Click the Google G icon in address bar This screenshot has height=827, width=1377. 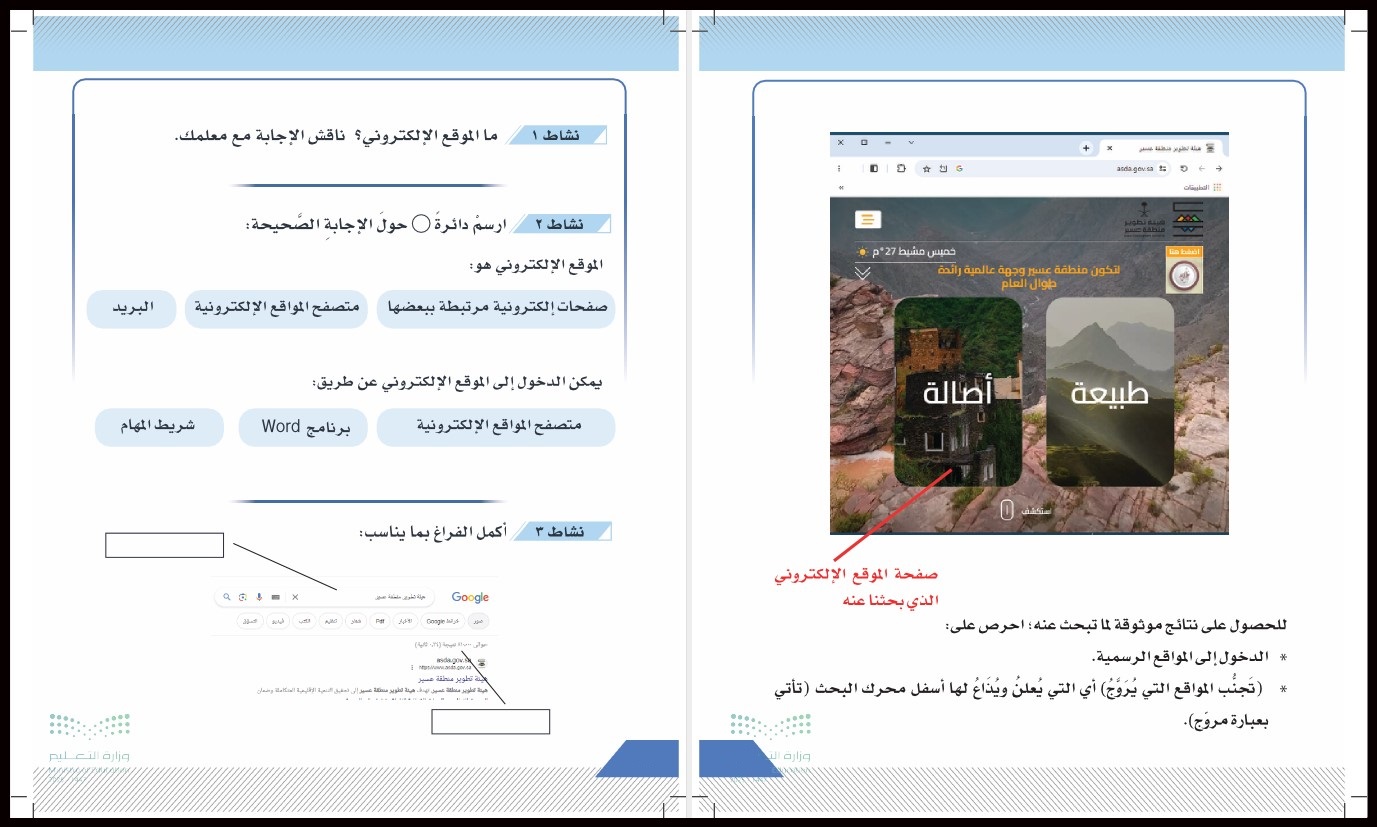click(959, 168)
